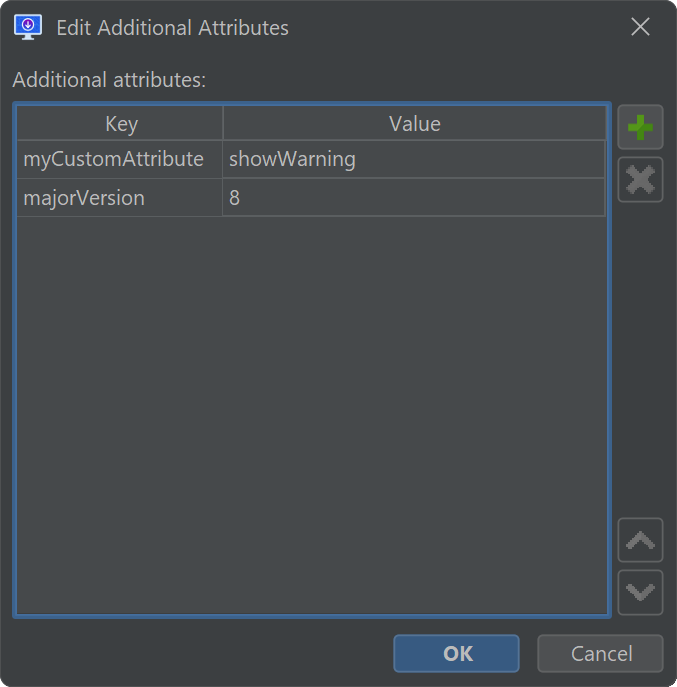
Task: Confirm changes with OK button
Action: point(456,653)
